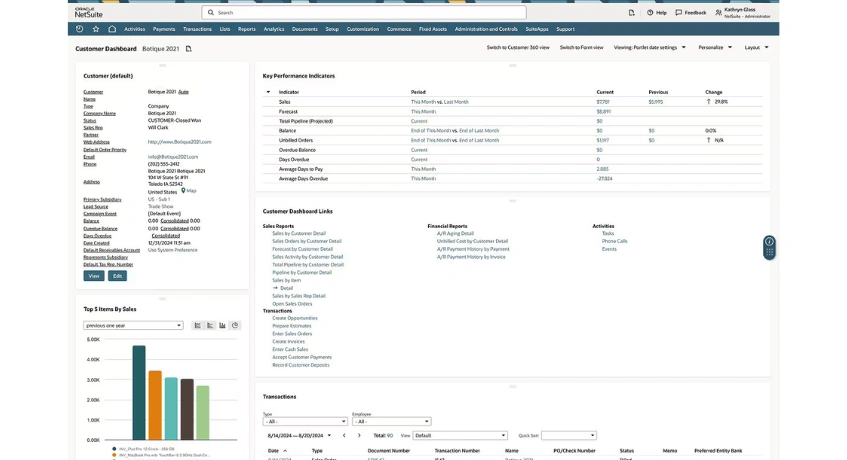
Task: Open the Recent Records clock icon
Action: point(79,29)
